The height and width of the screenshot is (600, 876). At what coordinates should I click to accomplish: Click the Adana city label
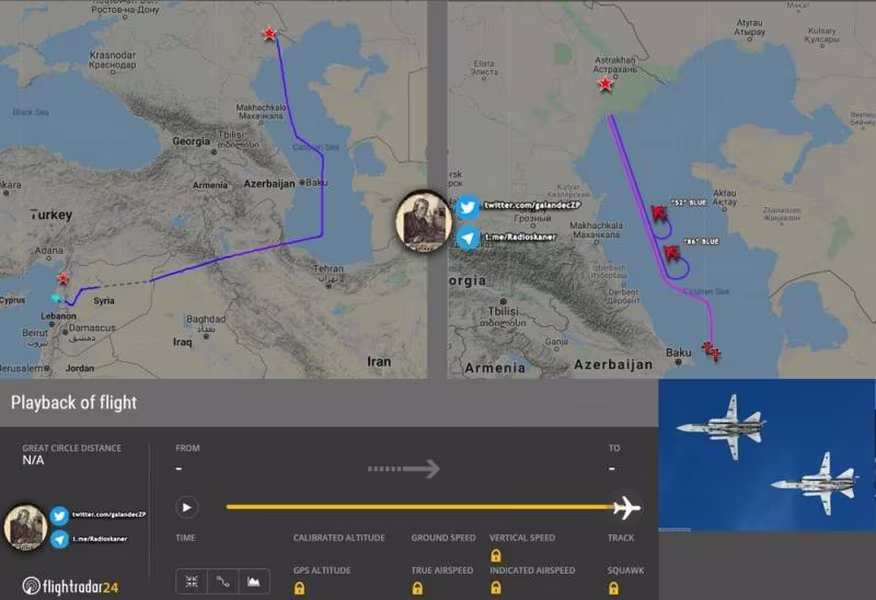coord(49,250)
